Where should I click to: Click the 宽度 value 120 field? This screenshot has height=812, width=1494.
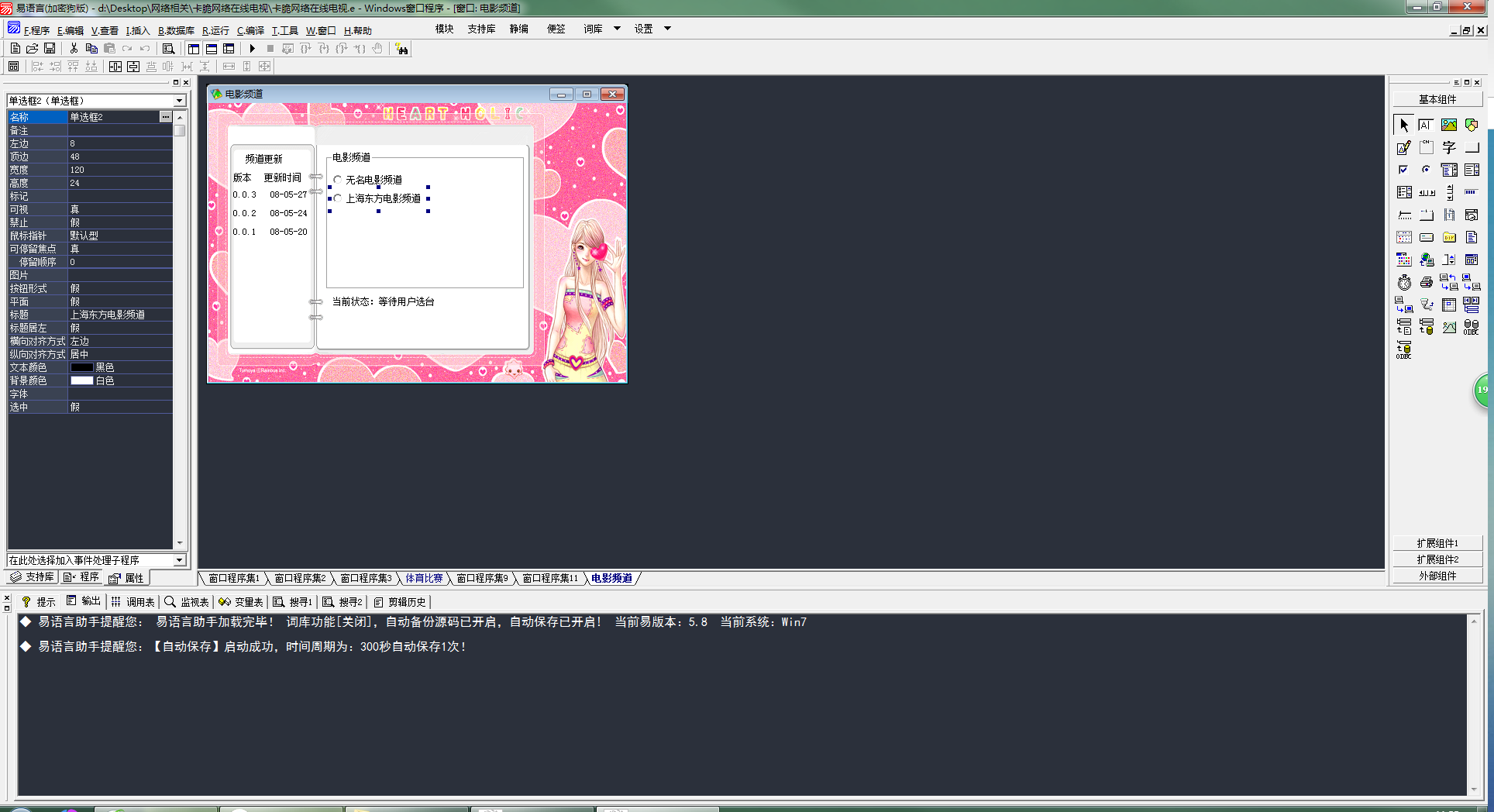coord(120,170)
